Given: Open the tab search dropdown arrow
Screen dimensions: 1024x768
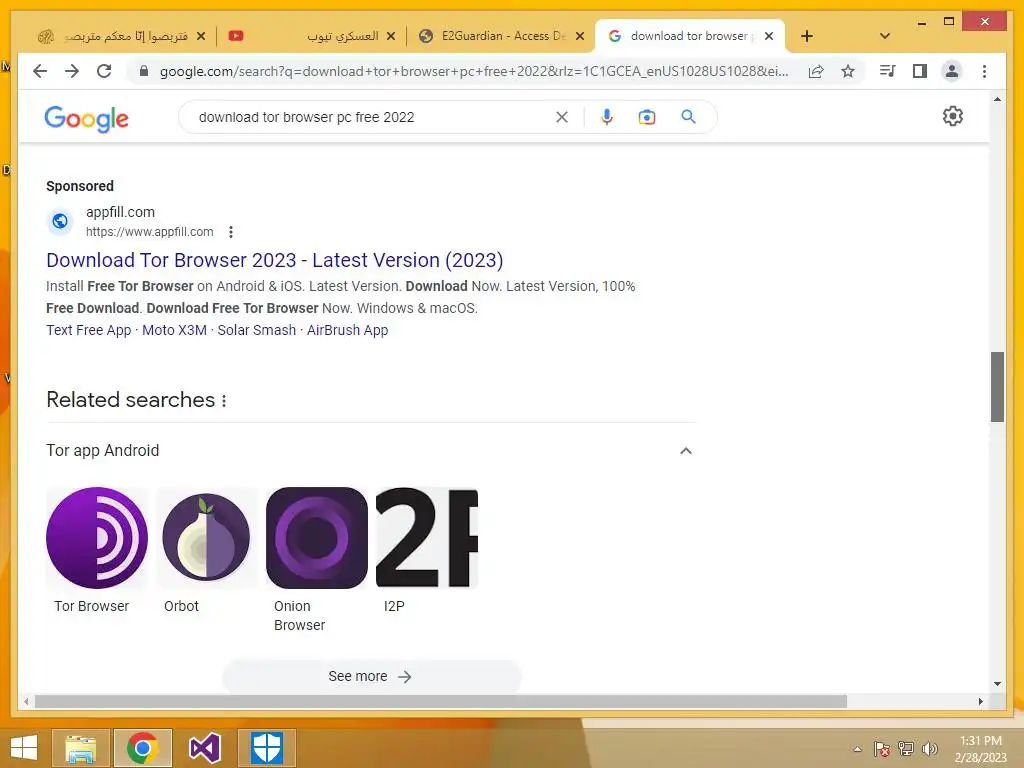Looking at the screenshot, I should pos(885,36).
